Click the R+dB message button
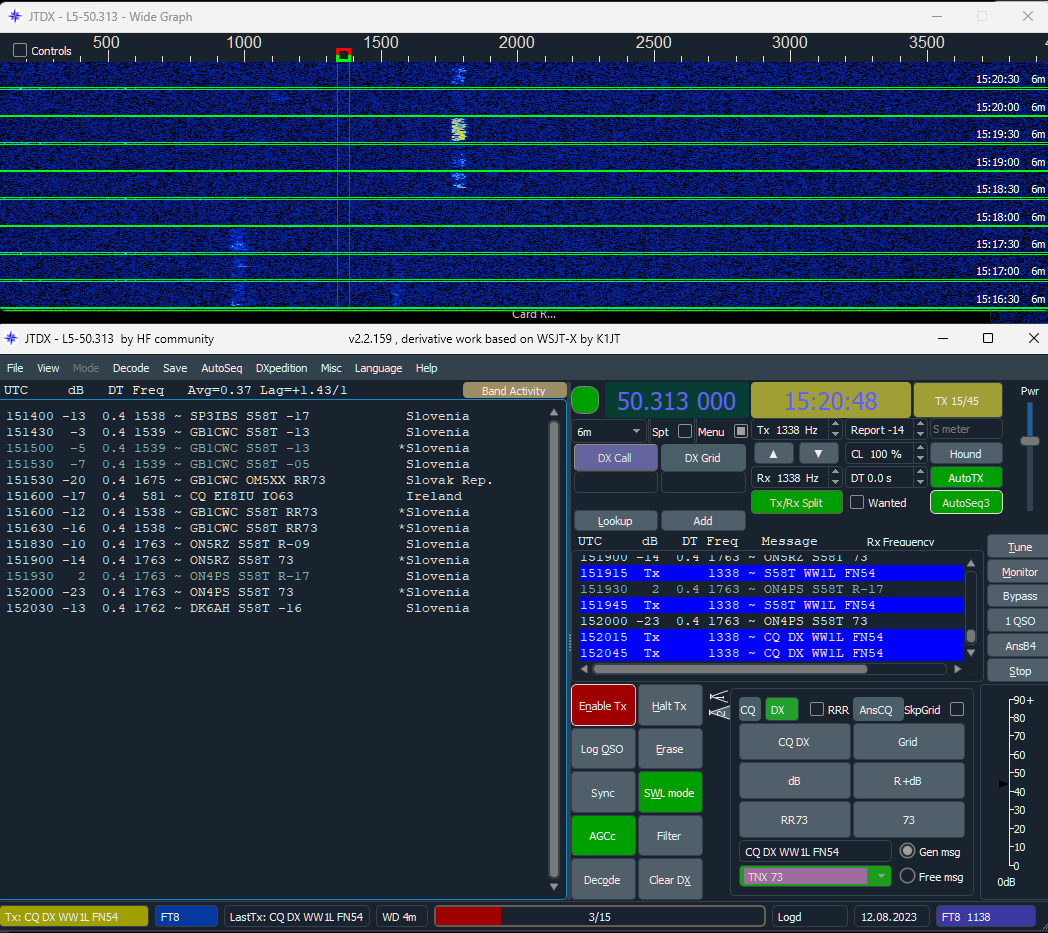Viewport: 1048px width, 933px height. click(908, 781)
